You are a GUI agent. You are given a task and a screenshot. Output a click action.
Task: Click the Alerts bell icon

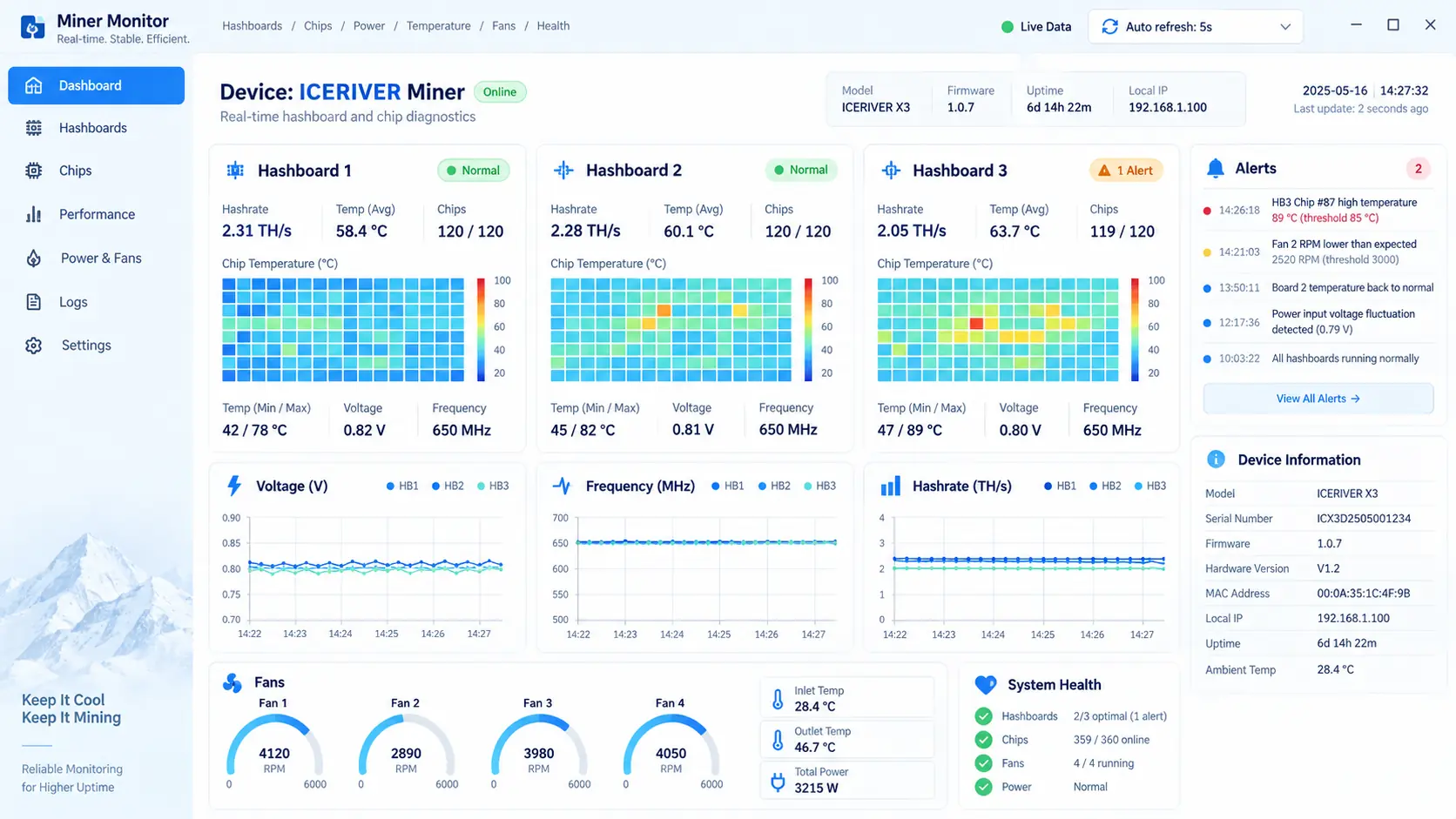pyautogui.click(x=1216, y=169)
